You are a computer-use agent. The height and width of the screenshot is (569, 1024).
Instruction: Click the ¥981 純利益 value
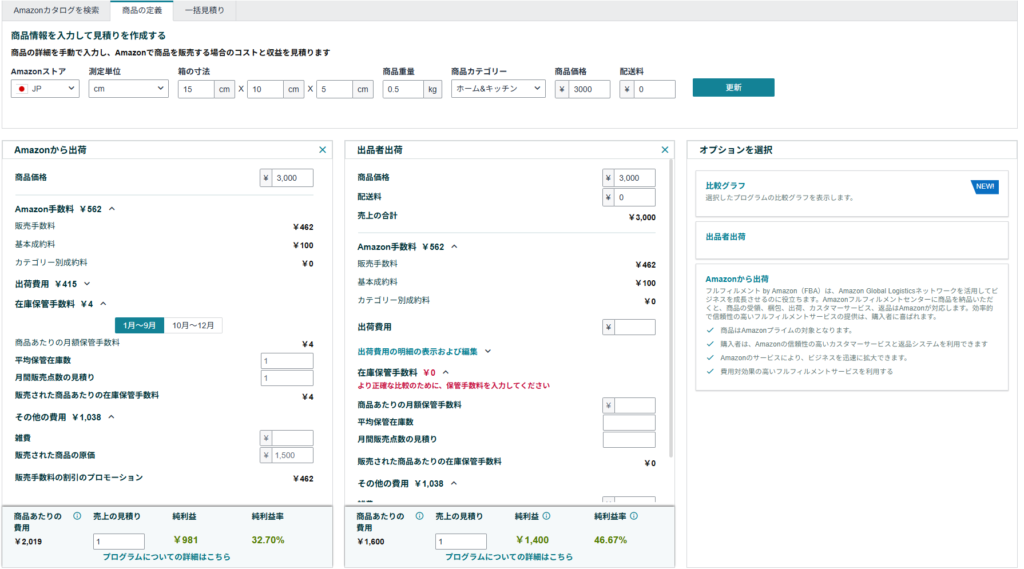[x=185, y=540]
